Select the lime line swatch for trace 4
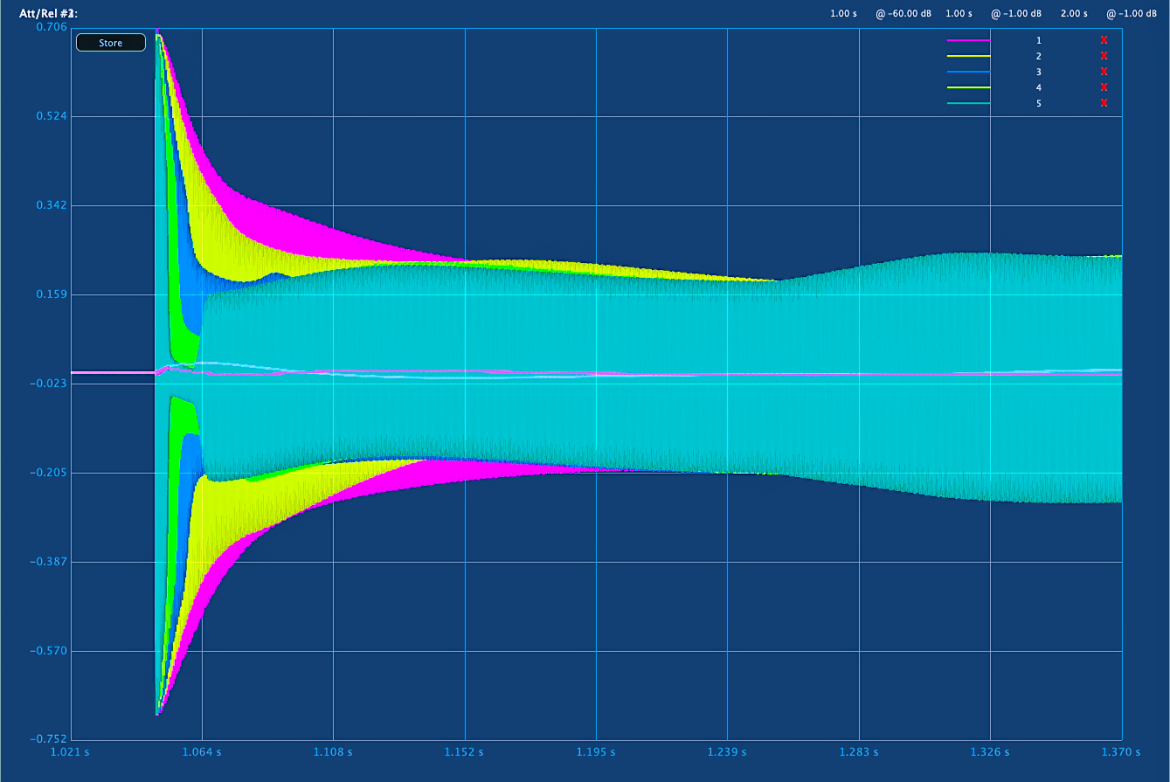The image size is (1170, 782). coord(969,87)
